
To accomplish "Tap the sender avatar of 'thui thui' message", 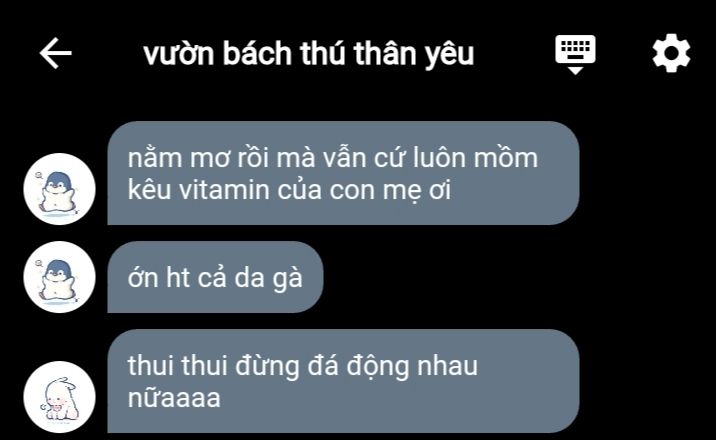I will pos(59,397).
